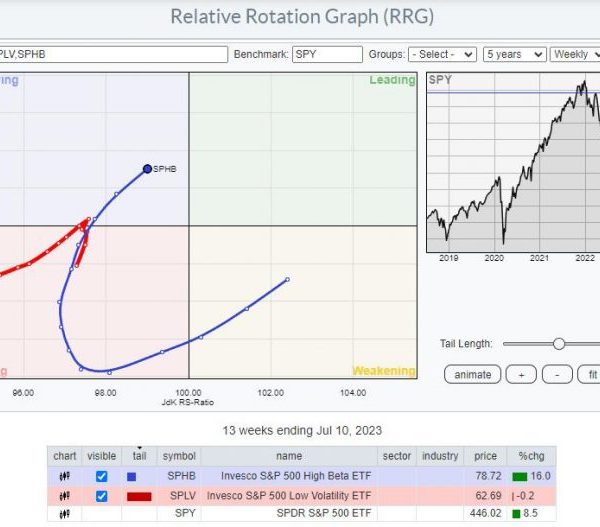Image resolution: width=600 pixels, height=527 pixels.
Task: Sort table by industry column header
Action: pos(440,456)
